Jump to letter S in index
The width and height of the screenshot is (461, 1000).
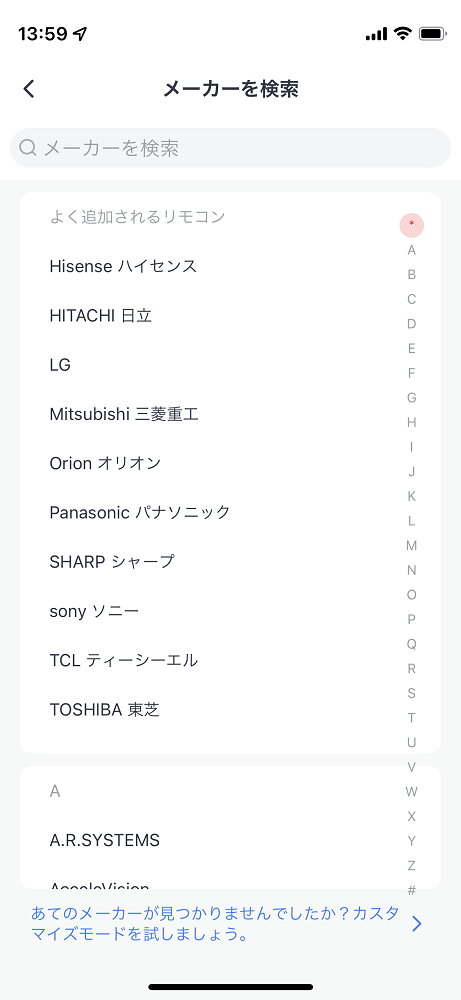click(412, 693)
